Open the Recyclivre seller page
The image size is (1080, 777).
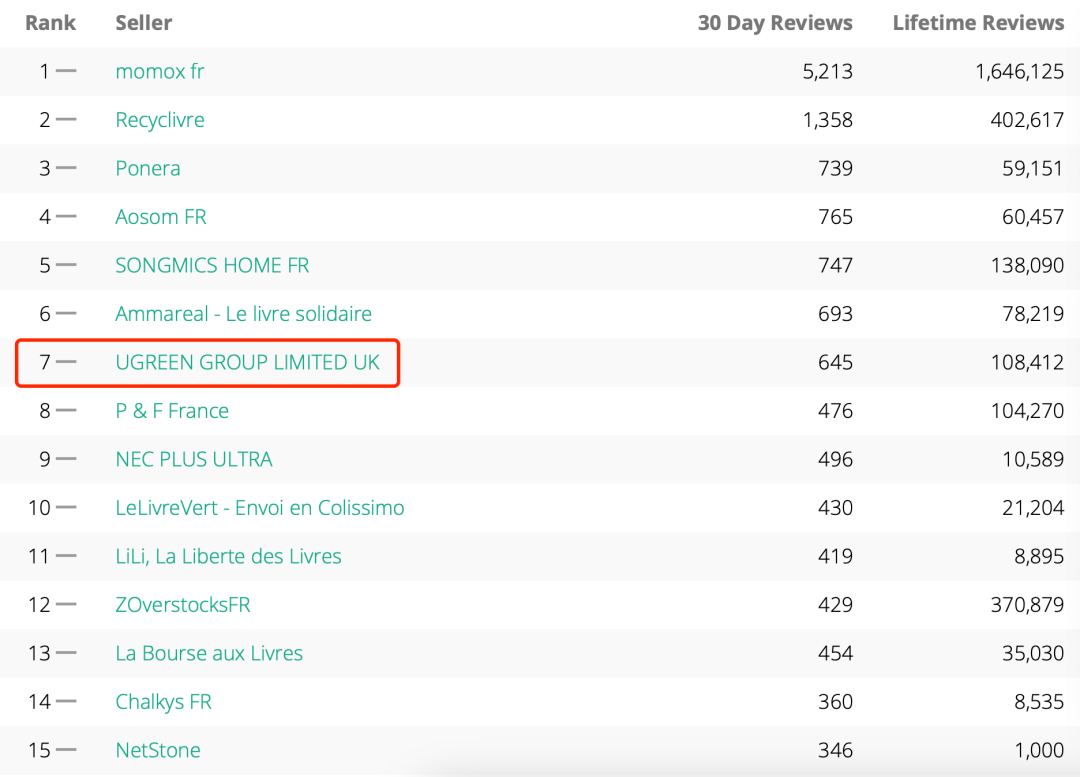pos(160,120)
